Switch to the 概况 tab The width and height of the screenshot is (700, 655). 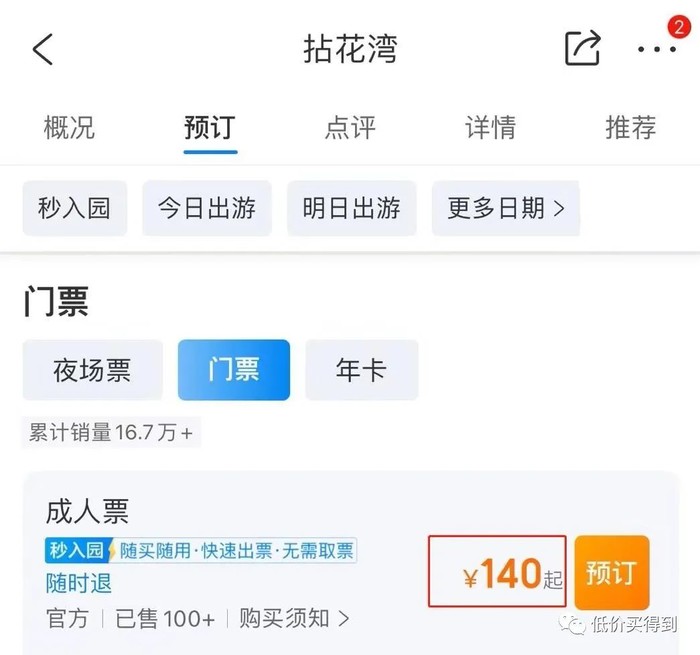pos(69,128)
